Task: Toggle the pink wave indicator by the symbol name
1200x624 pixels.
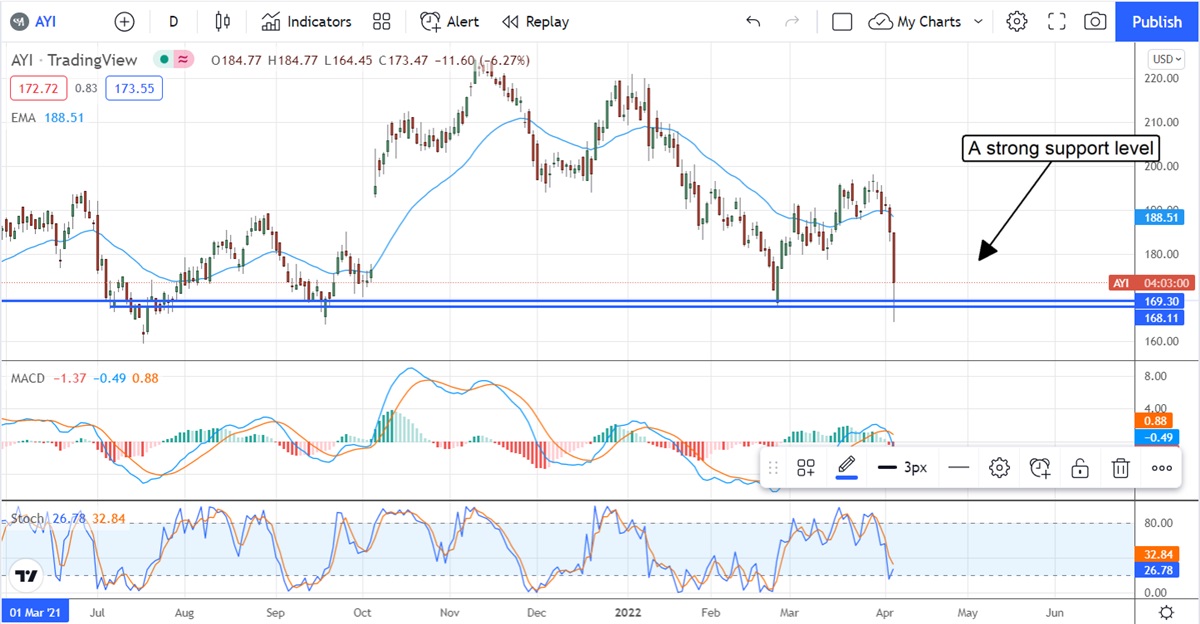Action: pos(183,60)
